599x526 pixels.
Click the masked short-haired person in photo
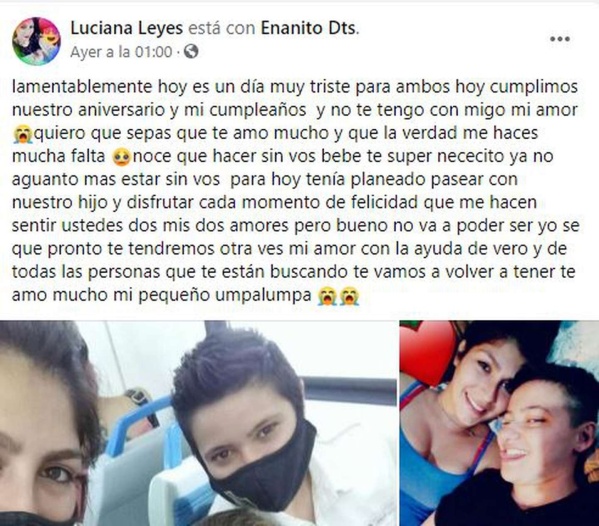[x=246, y=422]
